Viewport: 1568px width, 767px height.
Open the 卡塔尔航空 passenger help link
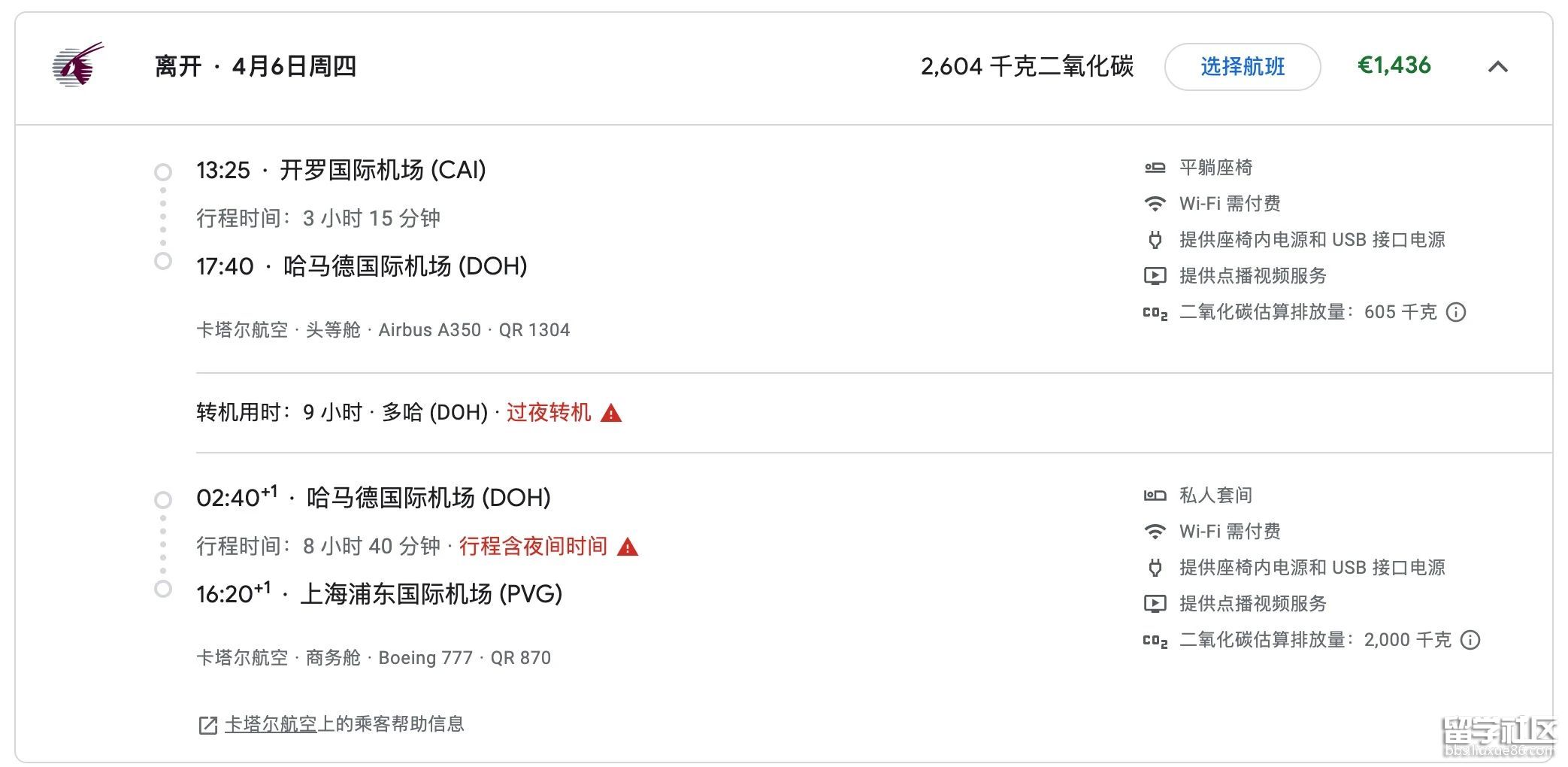(x=271, y=723)
